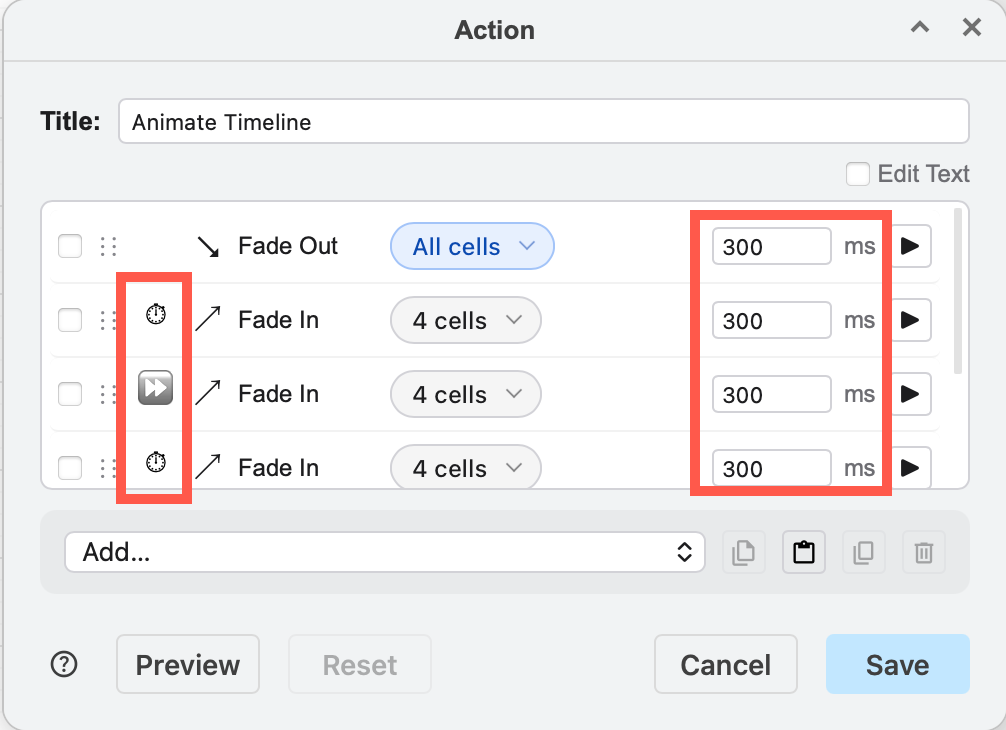This screenshot has width=1006, height=730.
Task: Click fade-in arrow beside the fast-forward icon
Action: (x=208, y=393)
